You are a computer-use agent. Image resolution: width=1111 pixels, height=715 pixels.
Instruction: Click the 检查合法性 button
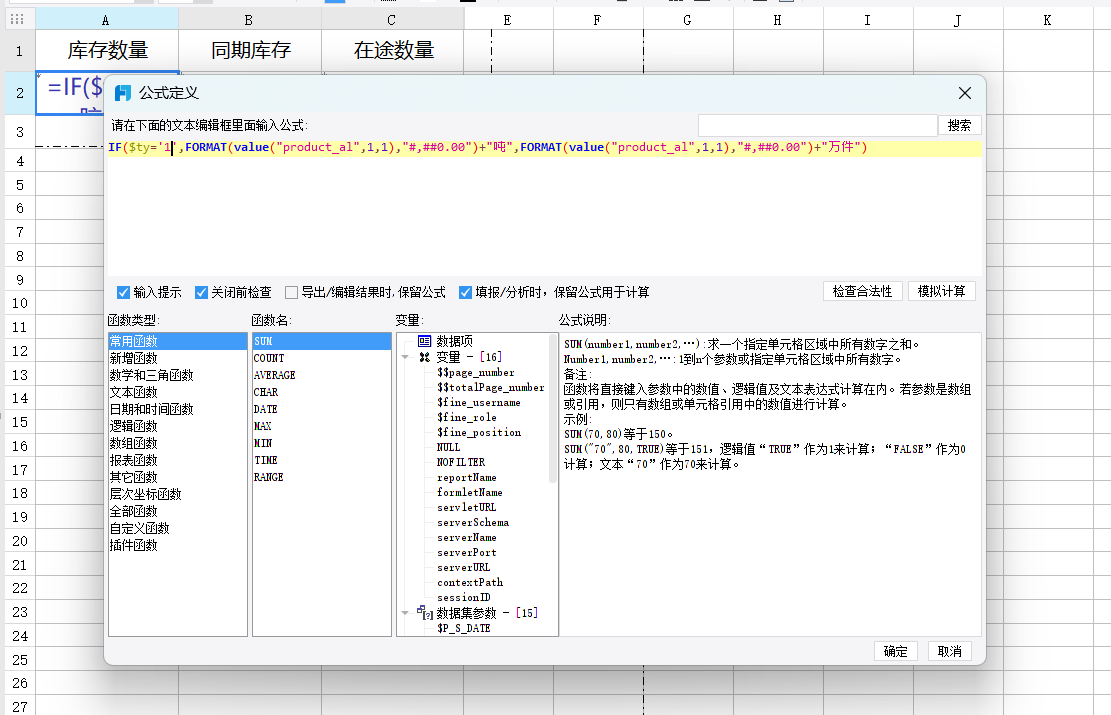tap(862, 291)
